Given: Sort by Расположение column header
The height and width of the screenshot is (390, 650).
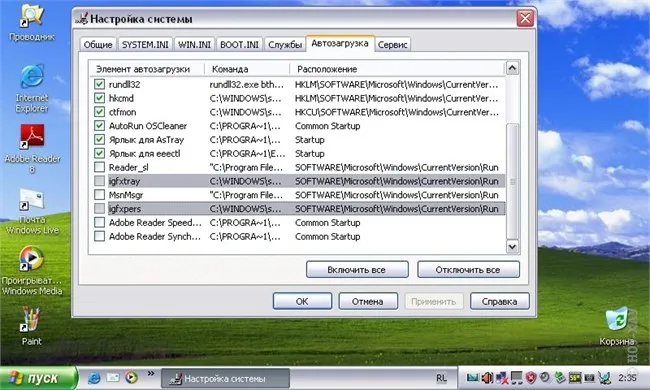Looking at the screenshot, I should click(397, 69).
